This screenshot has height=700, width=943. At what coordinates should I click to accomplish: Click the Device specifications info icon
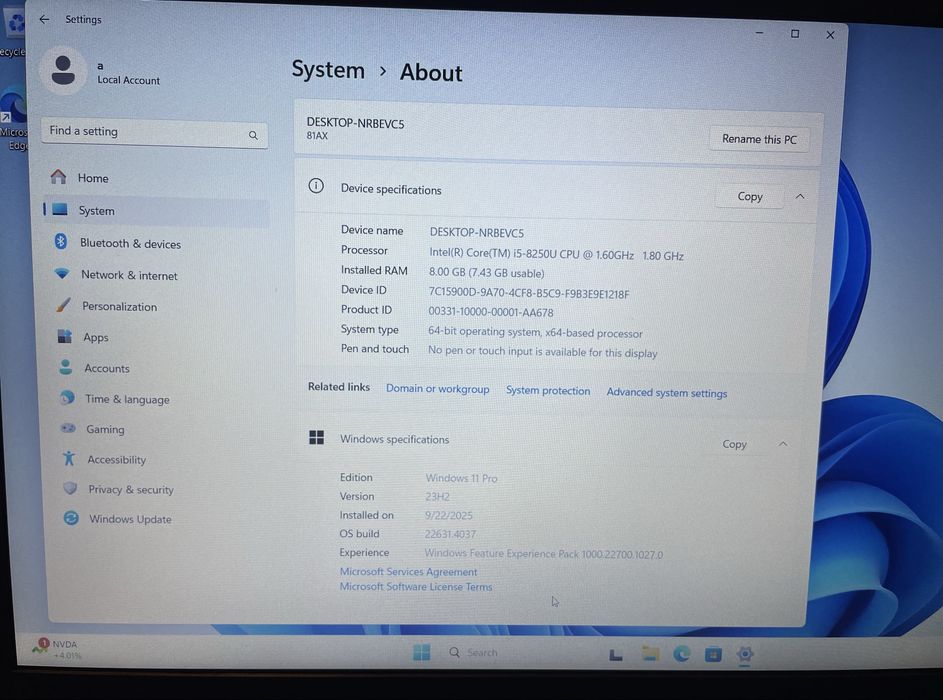tap(316, 186)
